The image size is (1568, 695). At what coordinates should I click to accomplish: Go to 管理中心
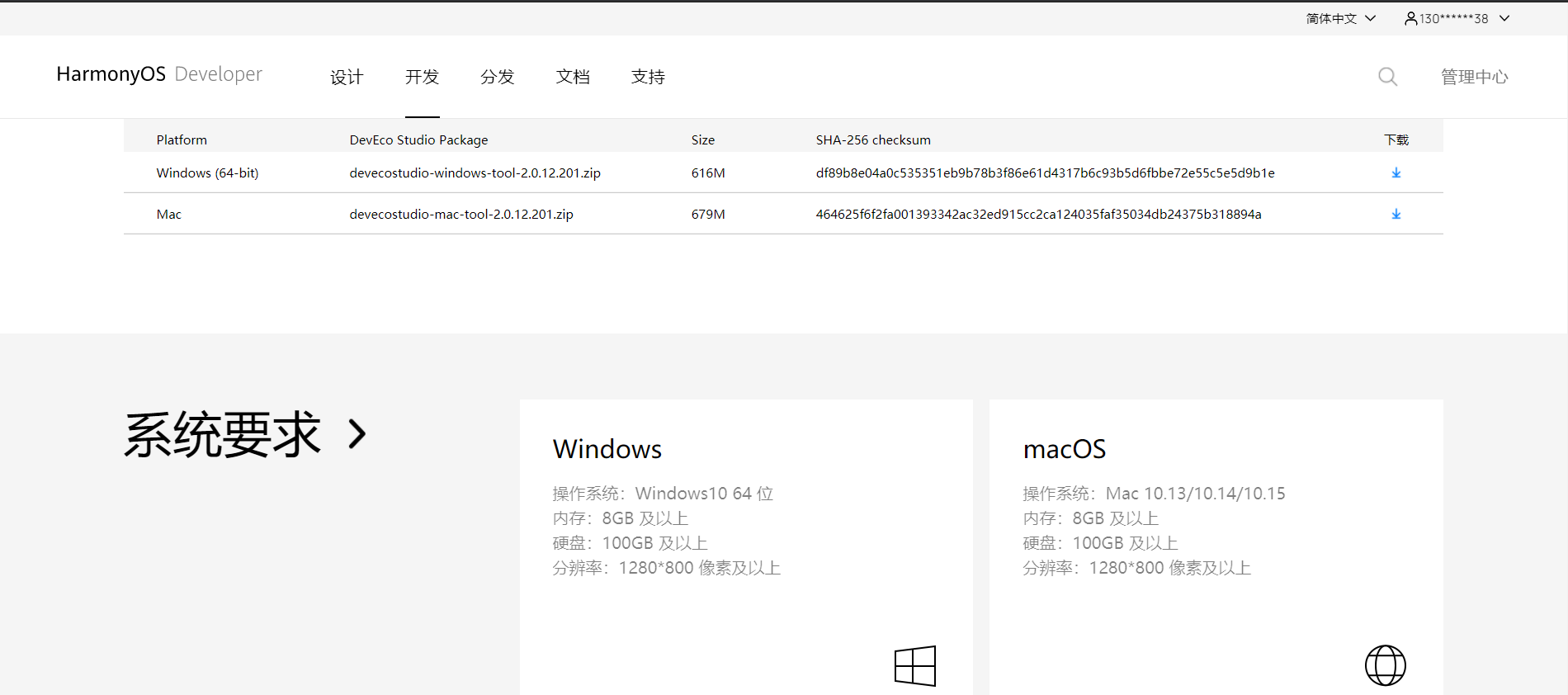coord(1475,77)
